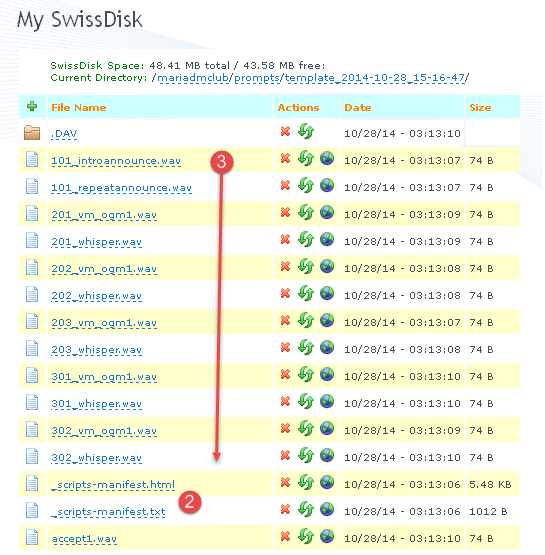Delete 301_vm_ogm1.wav using the red X
546x555 pixels.
(x=285, y=374)
